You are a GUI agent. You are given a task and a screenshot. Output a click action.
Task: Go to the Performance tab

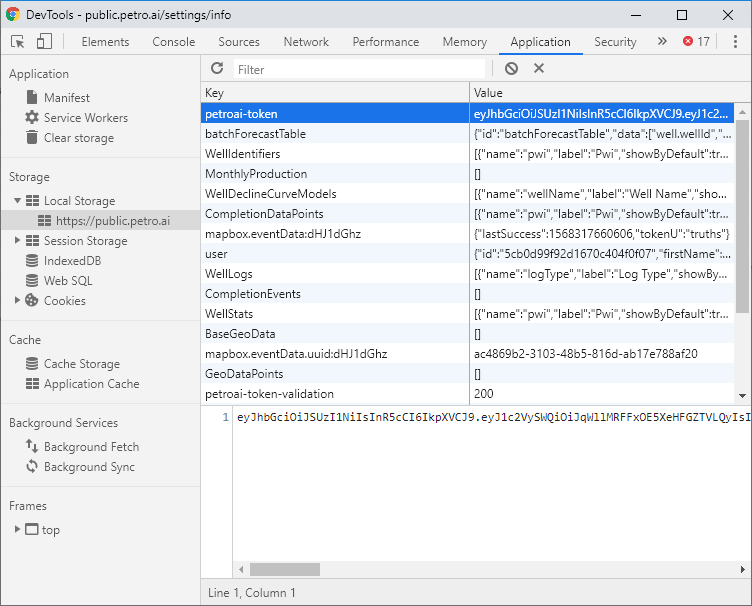pos(386,42)
